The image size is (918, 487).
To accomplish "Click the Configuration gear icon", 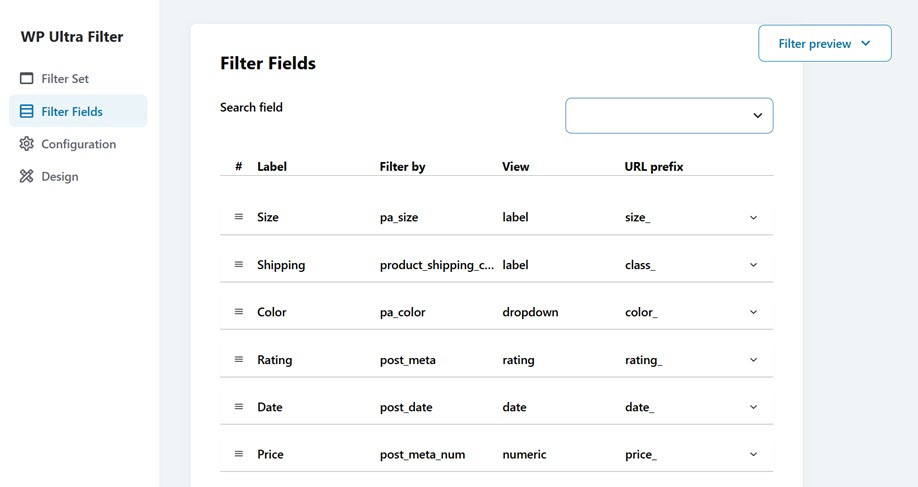I will [x=27, y=144].
